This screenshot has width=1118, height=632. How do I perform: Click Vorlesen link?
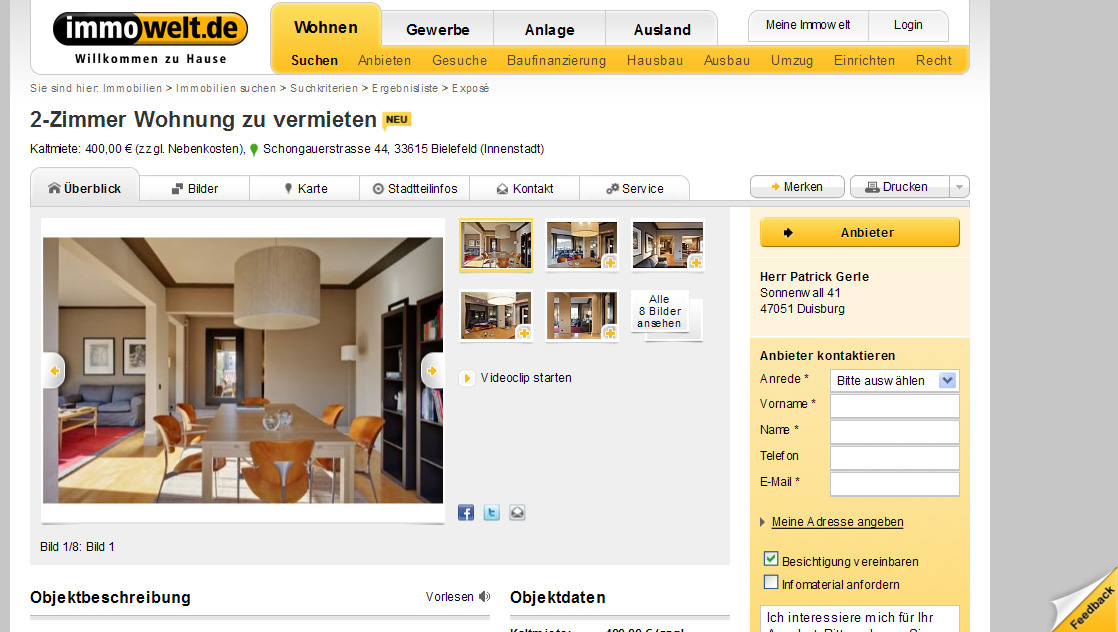[x=449, y=597]
